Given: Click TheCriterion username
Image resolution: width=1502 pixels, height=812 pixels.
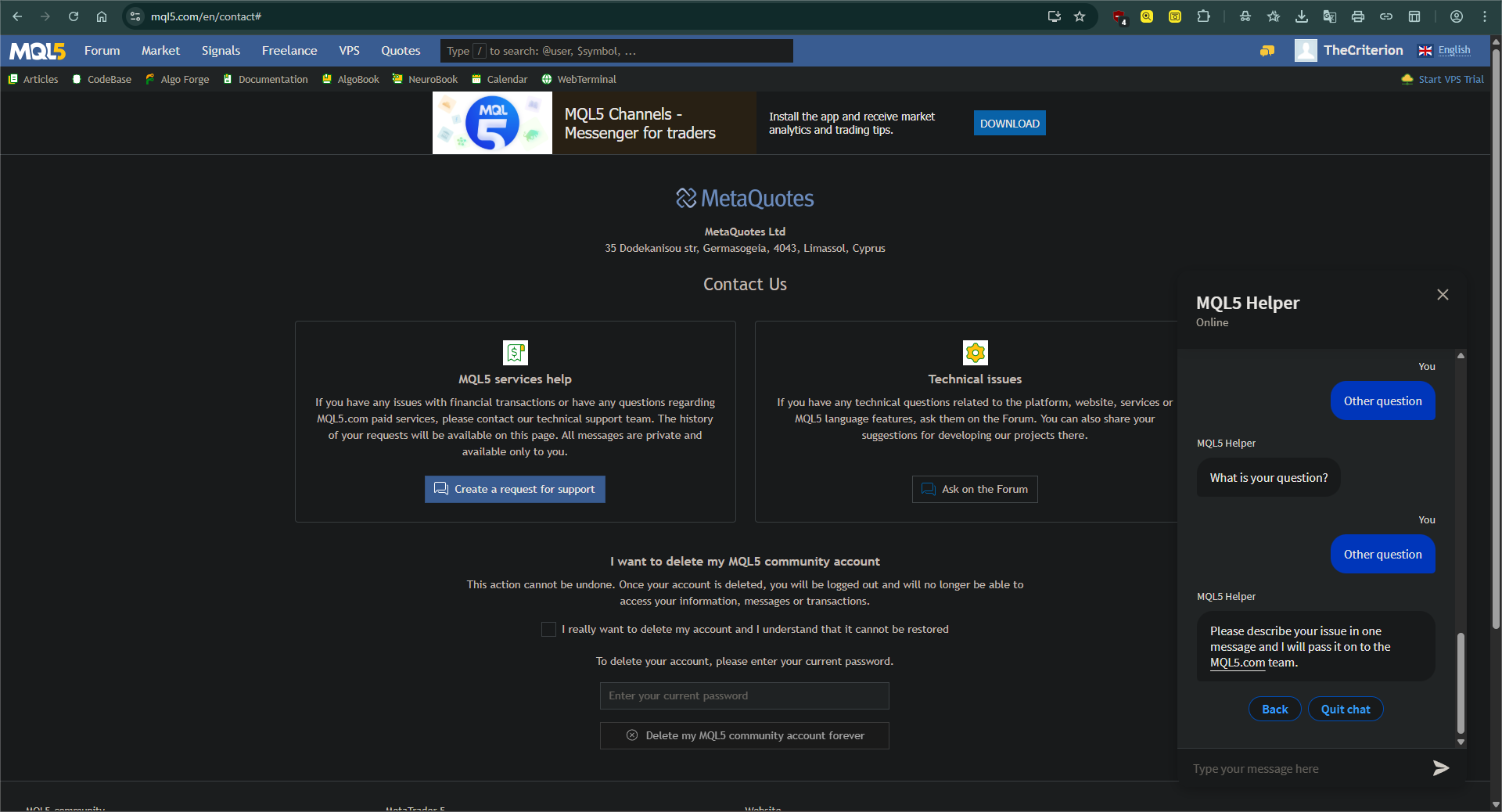Looking at the screenshot, I should 1363,50.
